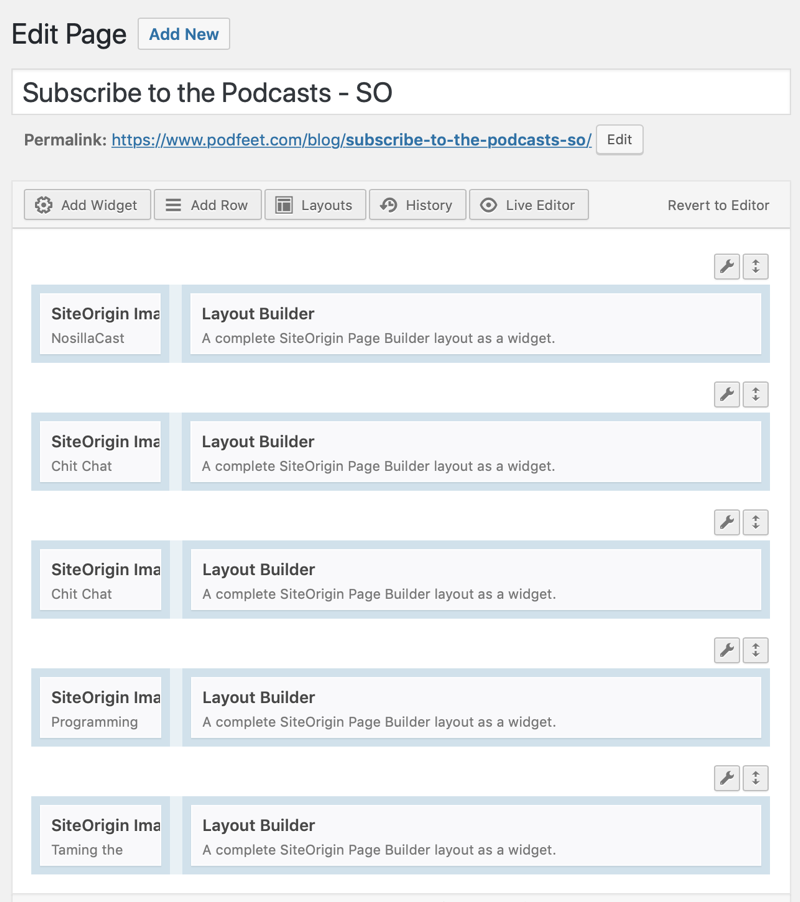Image resolution: width=800 pixels, height=902 pixels.
Task: Click the wrench icon above the first Chit Chat row
Action: [x=727, y=394]
